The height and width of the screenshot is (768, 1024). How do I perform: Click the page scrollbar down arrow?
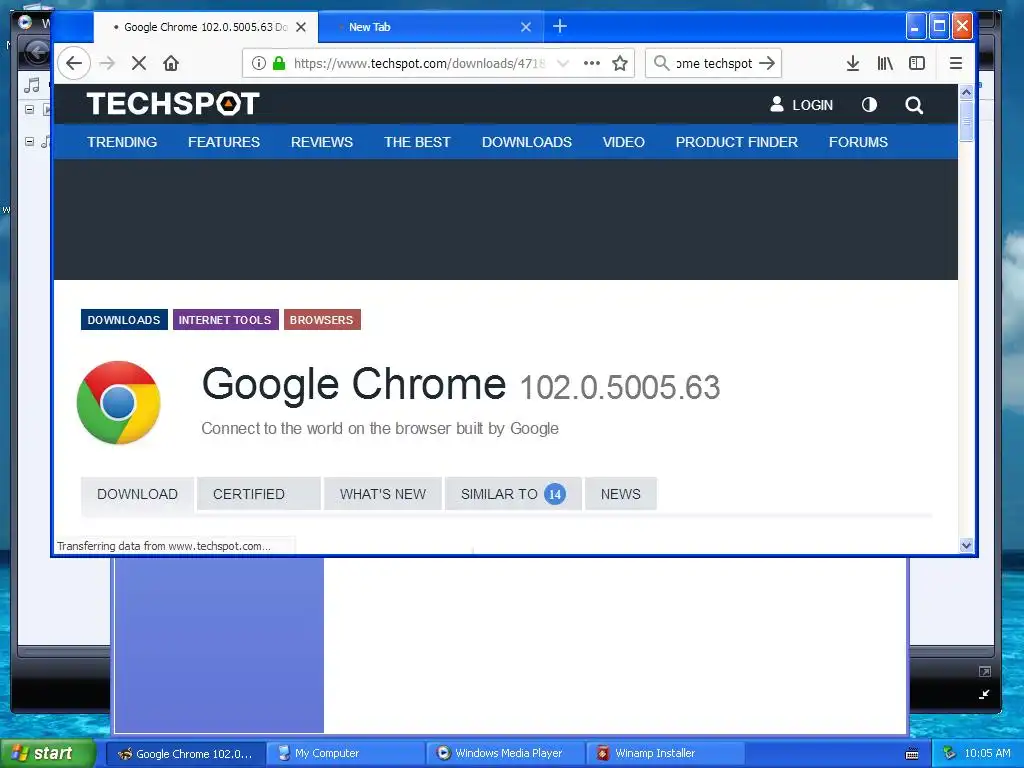click(x=967, y=545)
